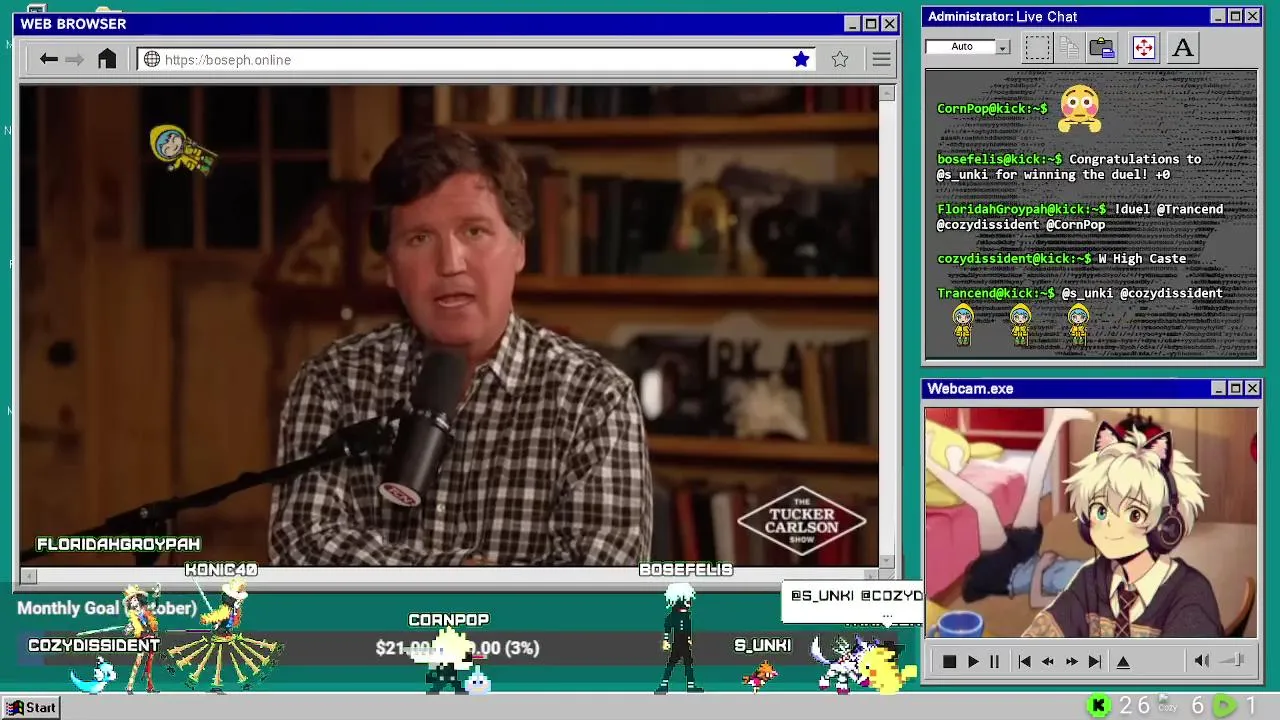Click the browser forward arrow
The image size is (1280, 720).
(75, 59)
